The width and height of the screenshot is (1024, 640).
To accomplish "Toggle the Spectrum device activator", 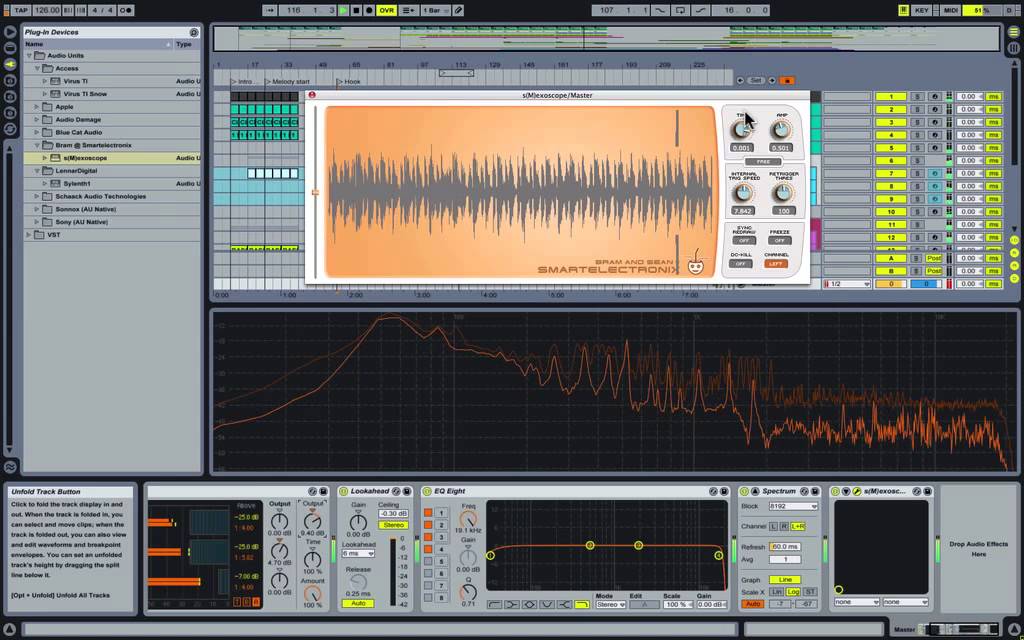I will (x=744, y=491).
